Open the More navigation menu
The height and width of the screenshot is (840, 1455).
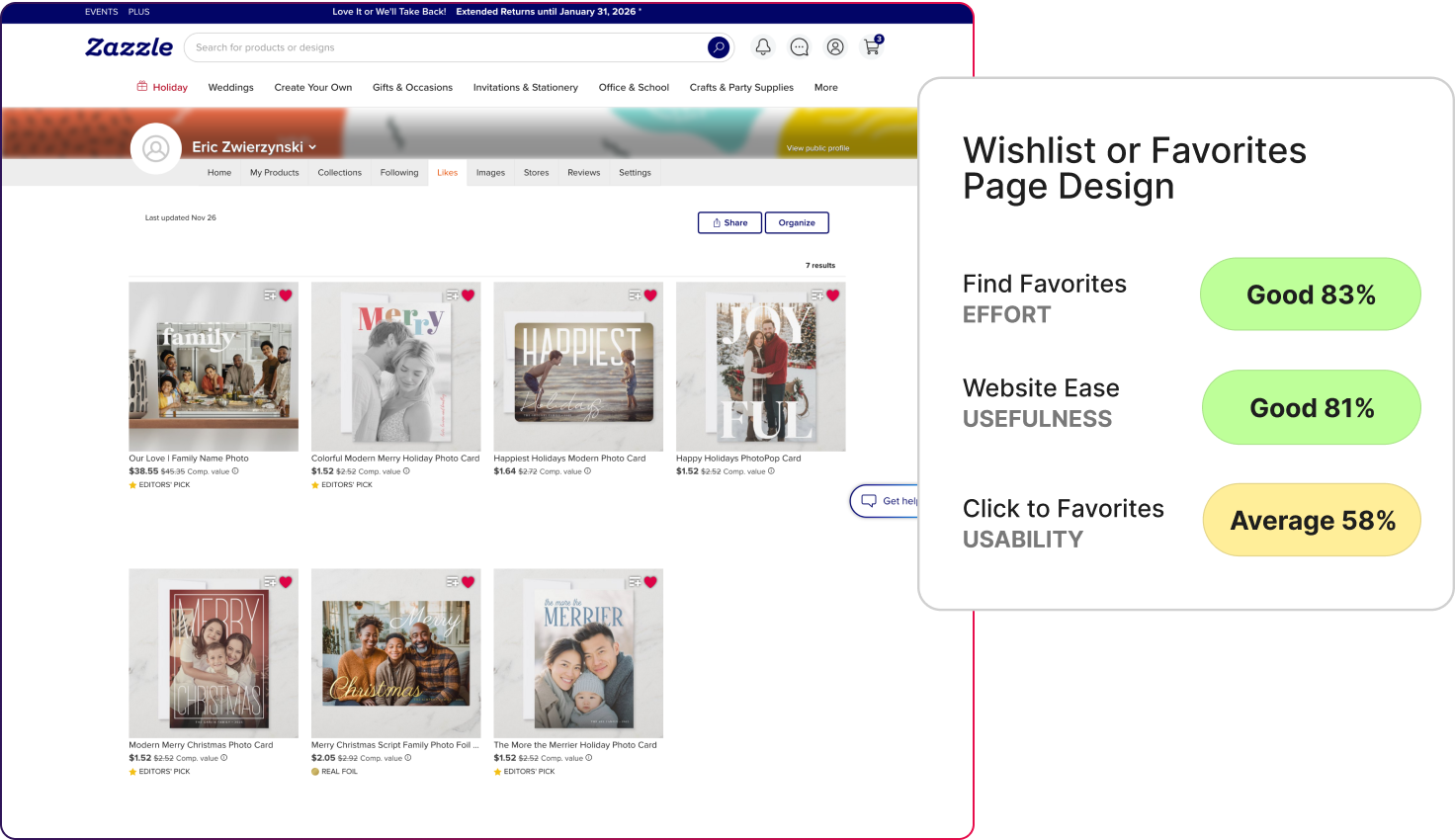825,88
